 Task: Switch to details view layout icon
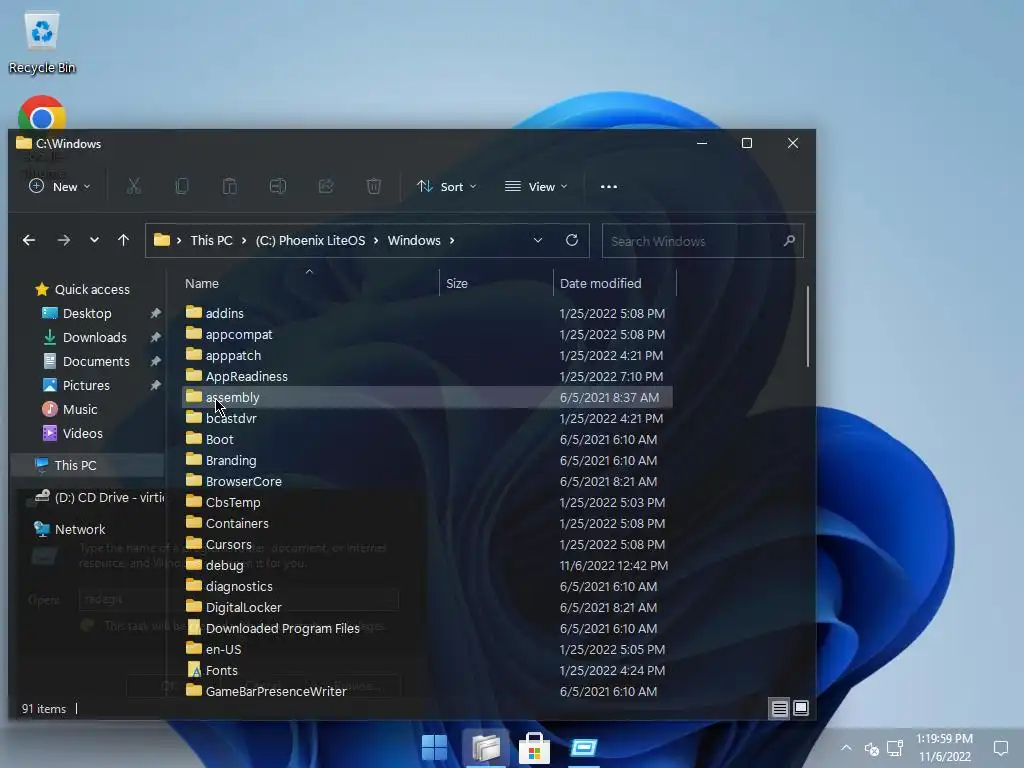click(779, 709)
